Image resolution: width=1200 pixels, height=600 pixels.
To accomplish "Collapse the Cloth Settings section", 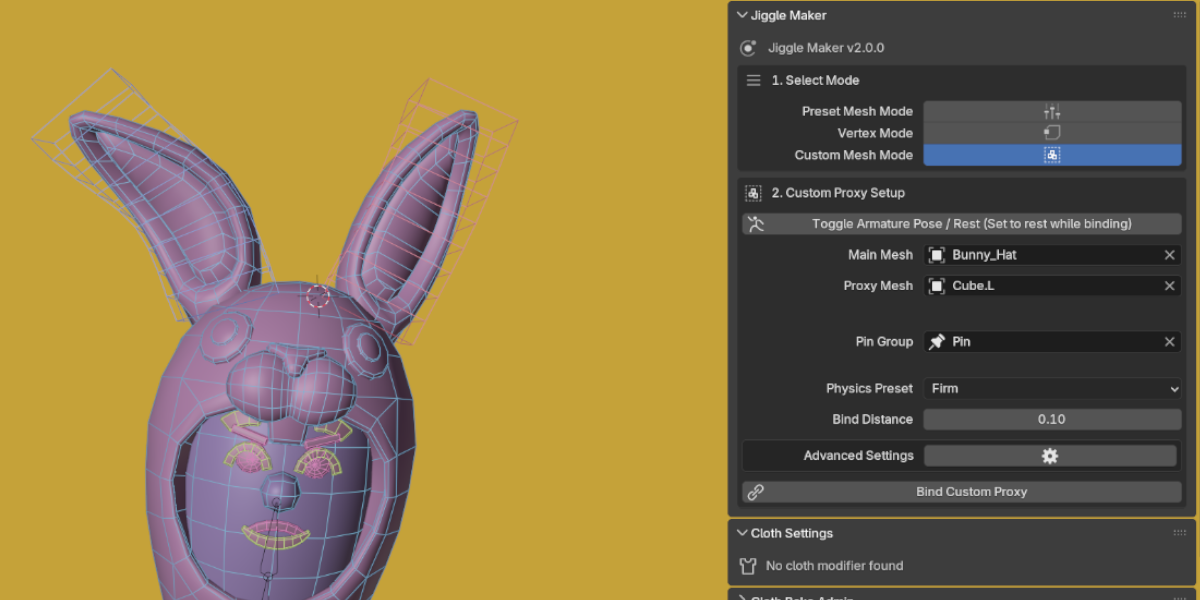I will click(x=742, y=533).
